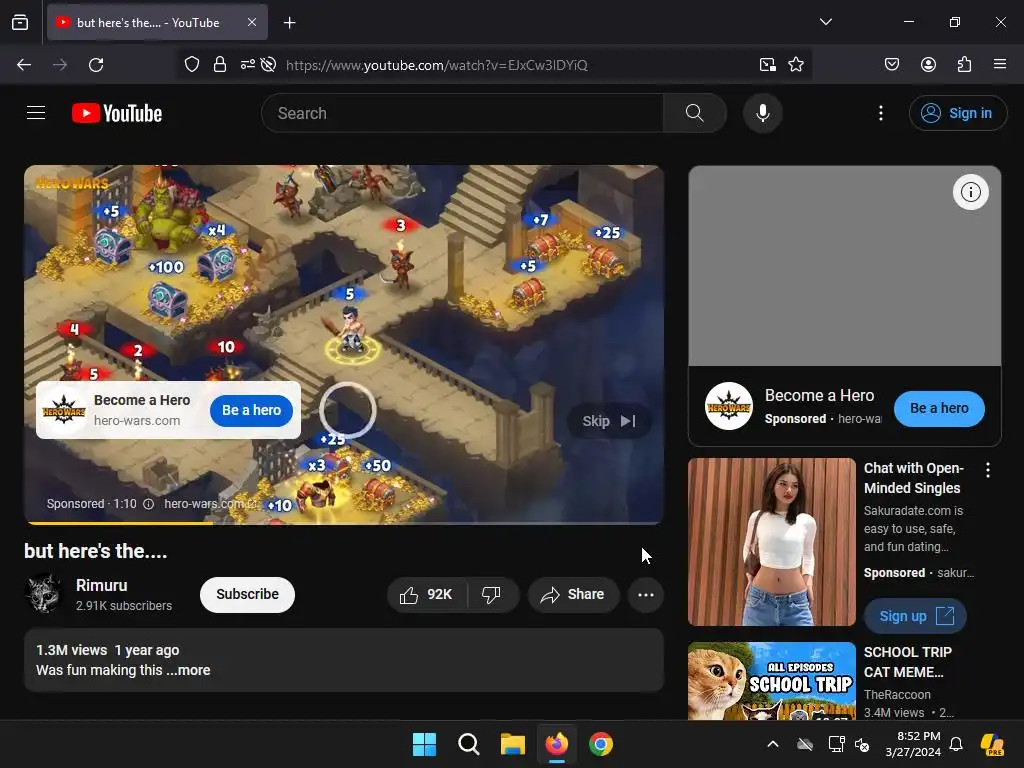1024x768 pixels.
Task: Open ad info icon next to Sponsored 1:10
Action: point(148,504)
